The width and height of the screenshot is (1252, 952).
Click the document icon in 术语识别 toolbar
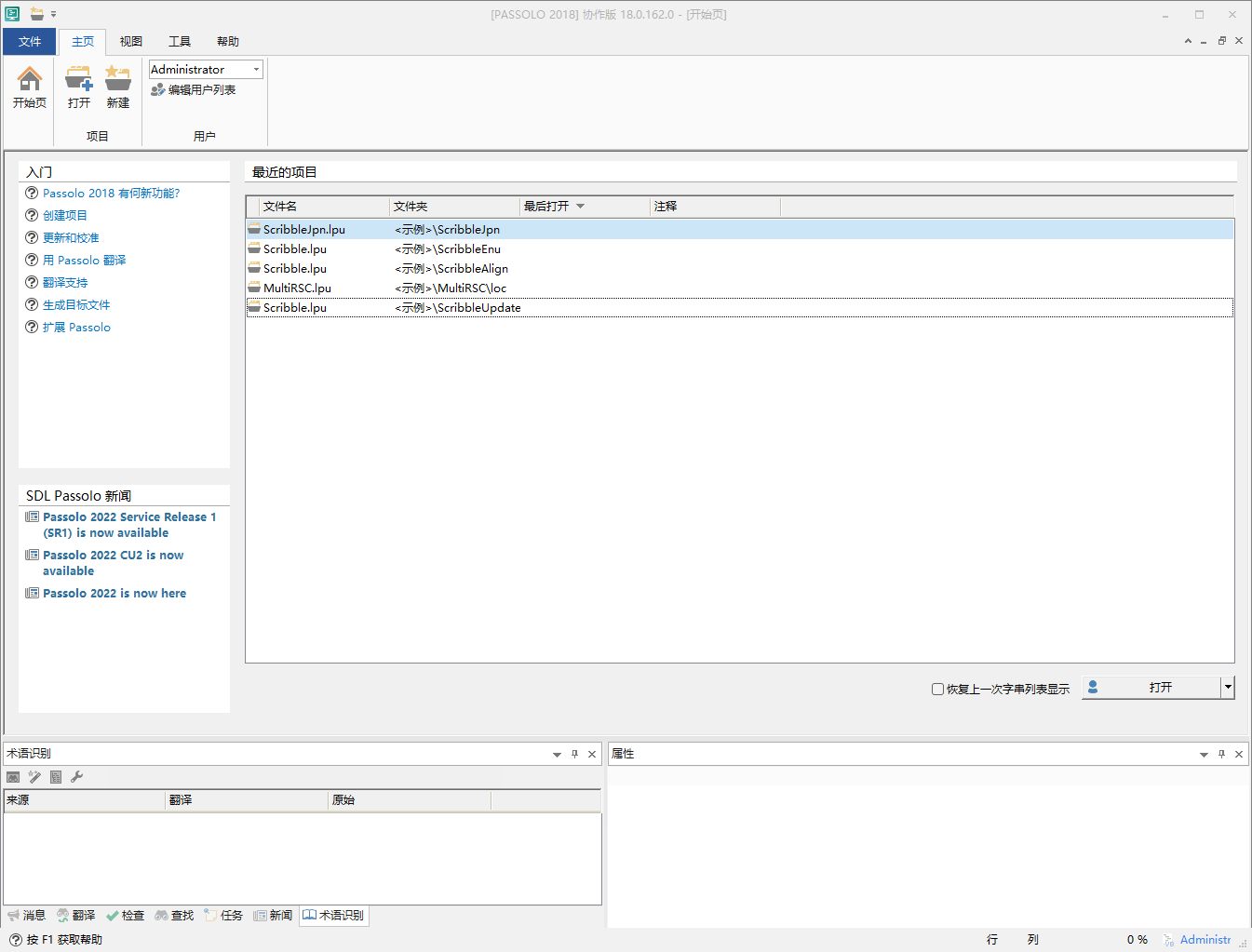pyautogui.click(x=56, y=777)
